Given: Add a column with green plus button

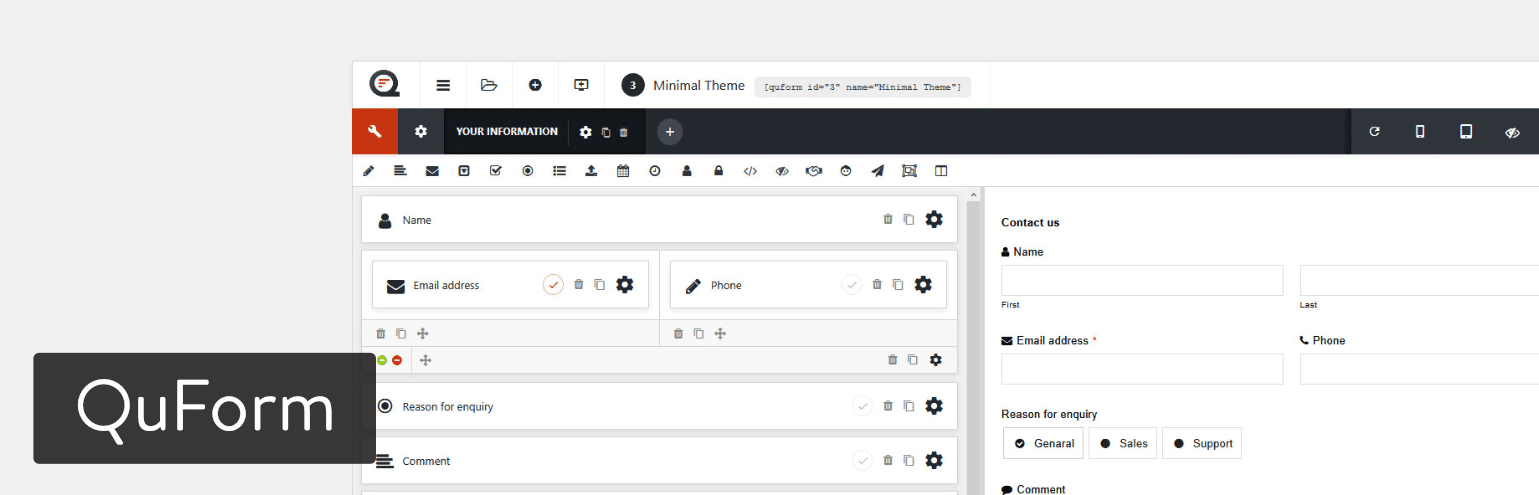Looking at the screenshot, I should tap(382, 360).
